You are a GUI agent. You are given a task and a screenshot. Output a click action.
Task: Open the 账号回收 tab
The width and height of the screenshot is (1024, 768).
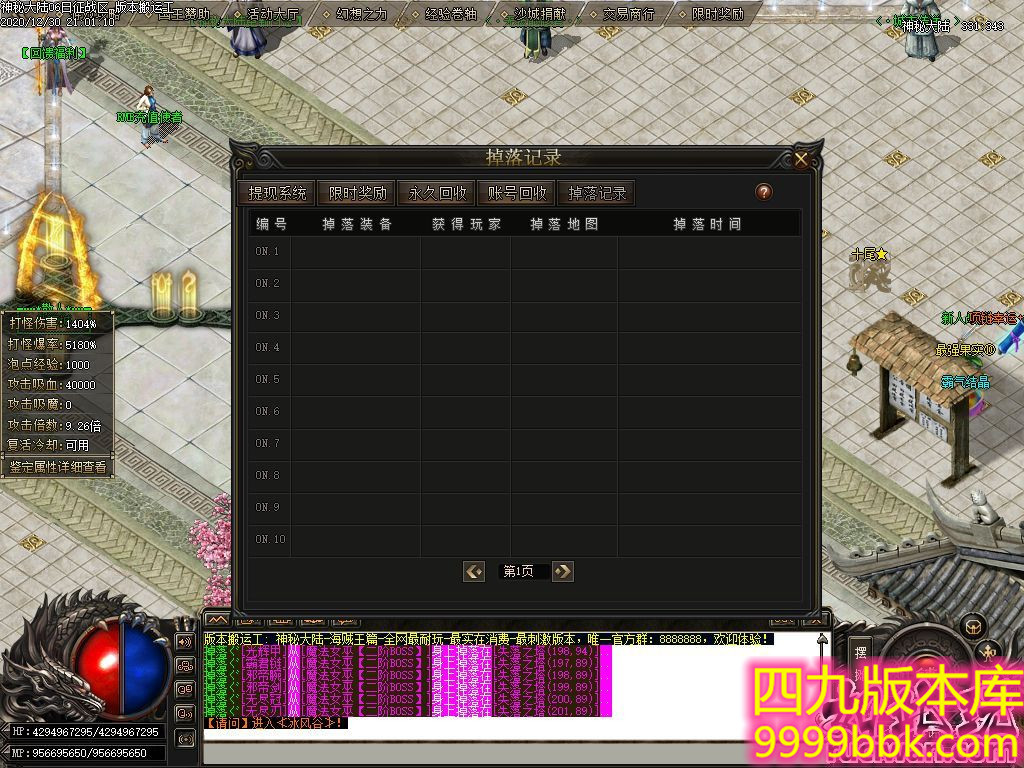click(517, 193)
